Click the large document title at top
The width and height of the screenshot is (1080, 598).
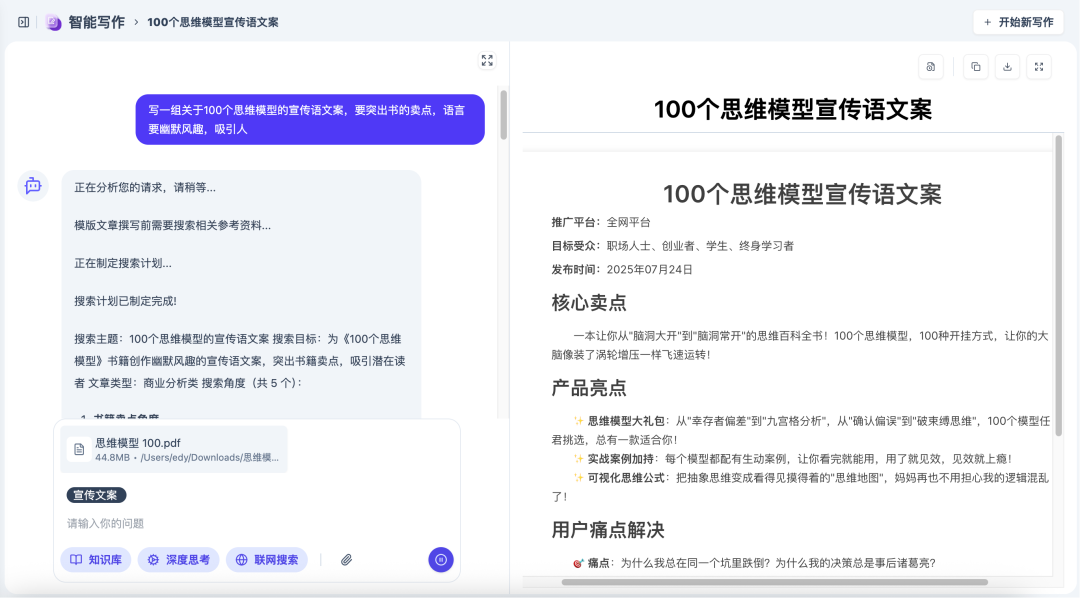pyautogui.click(x=793, y=110)
